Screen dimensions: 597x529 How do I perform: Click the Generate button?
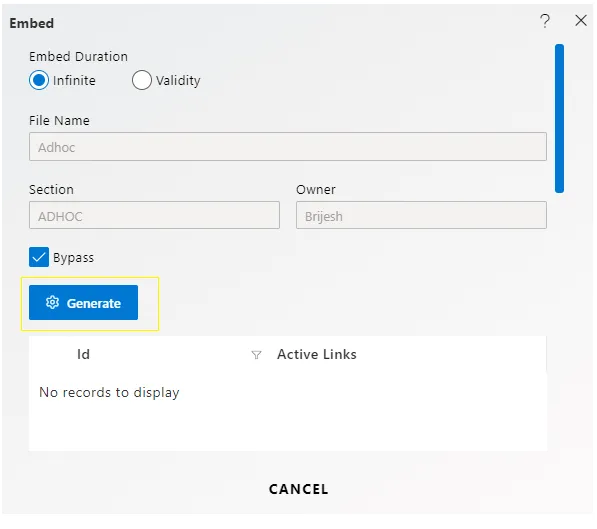click(83, 302)
